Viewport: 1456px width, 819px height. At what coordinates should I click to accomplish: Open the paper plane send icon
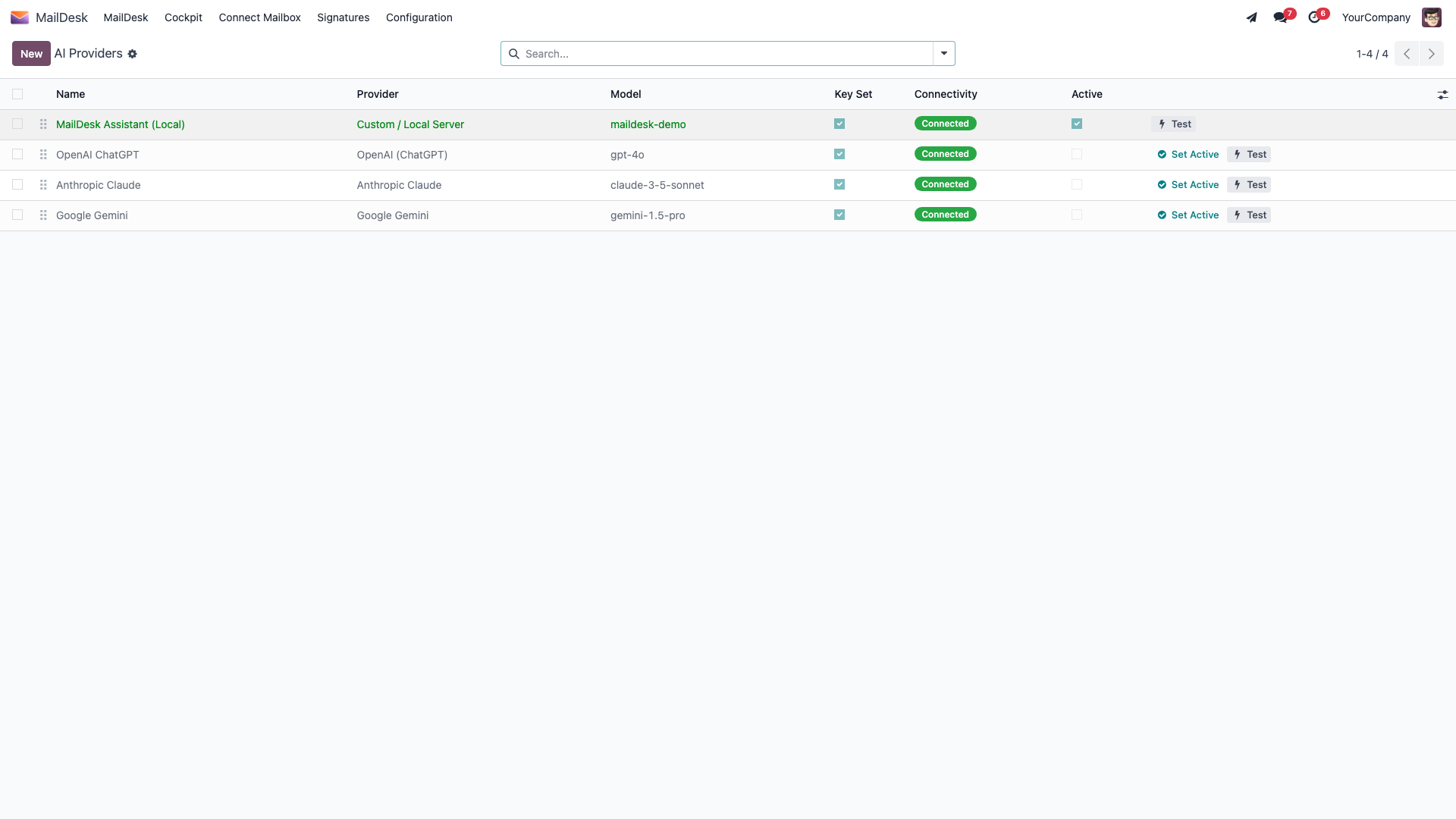tap(1251, 17)
